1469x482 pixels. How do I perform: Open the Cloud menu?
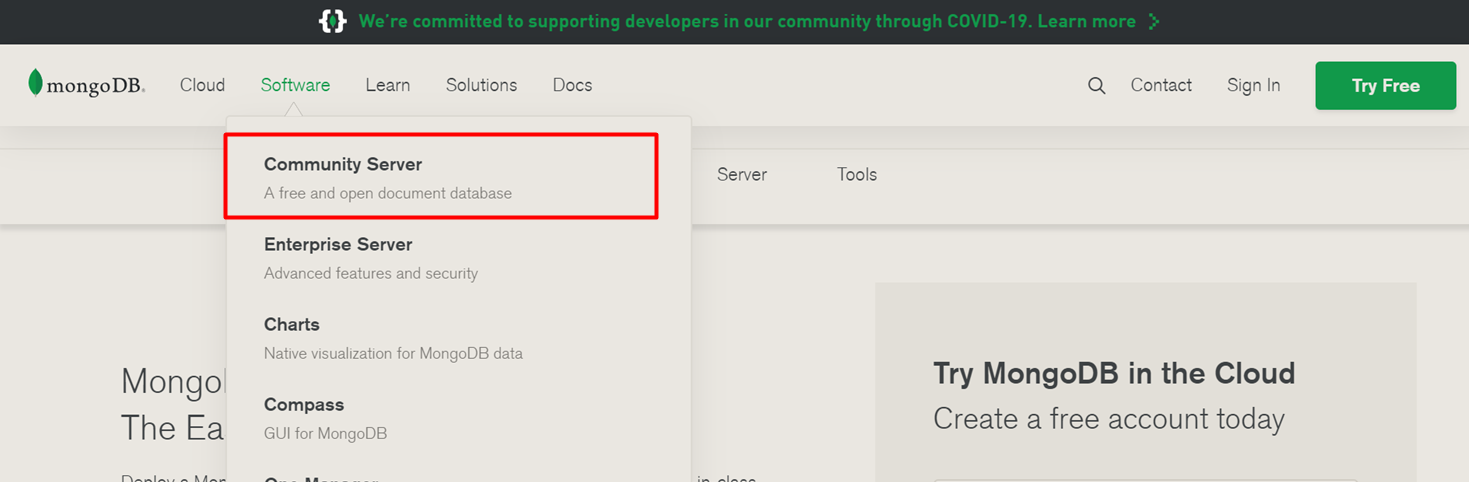point(202,85)
